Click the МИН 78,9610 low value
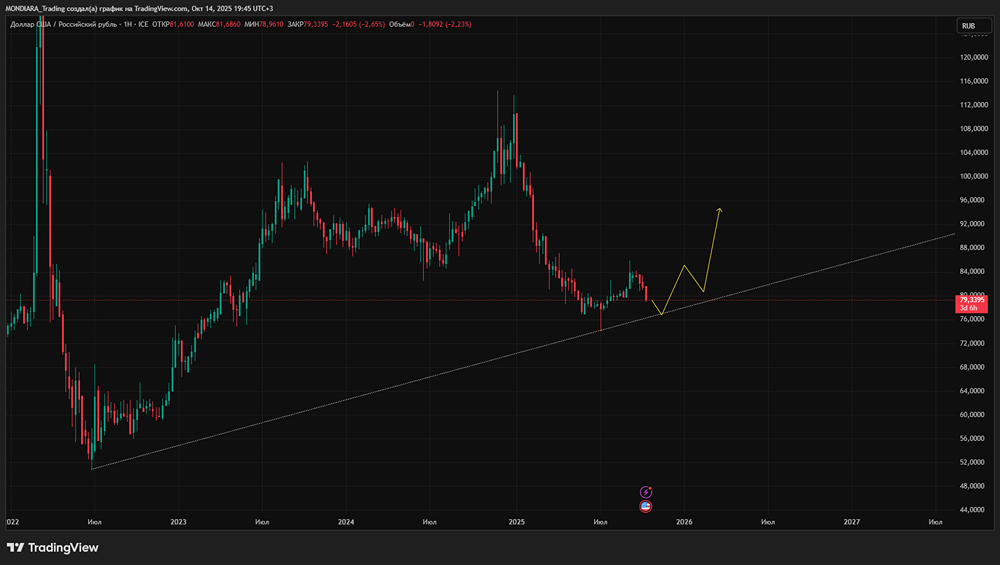1000x565 pixels. click(x=264, y=24)
